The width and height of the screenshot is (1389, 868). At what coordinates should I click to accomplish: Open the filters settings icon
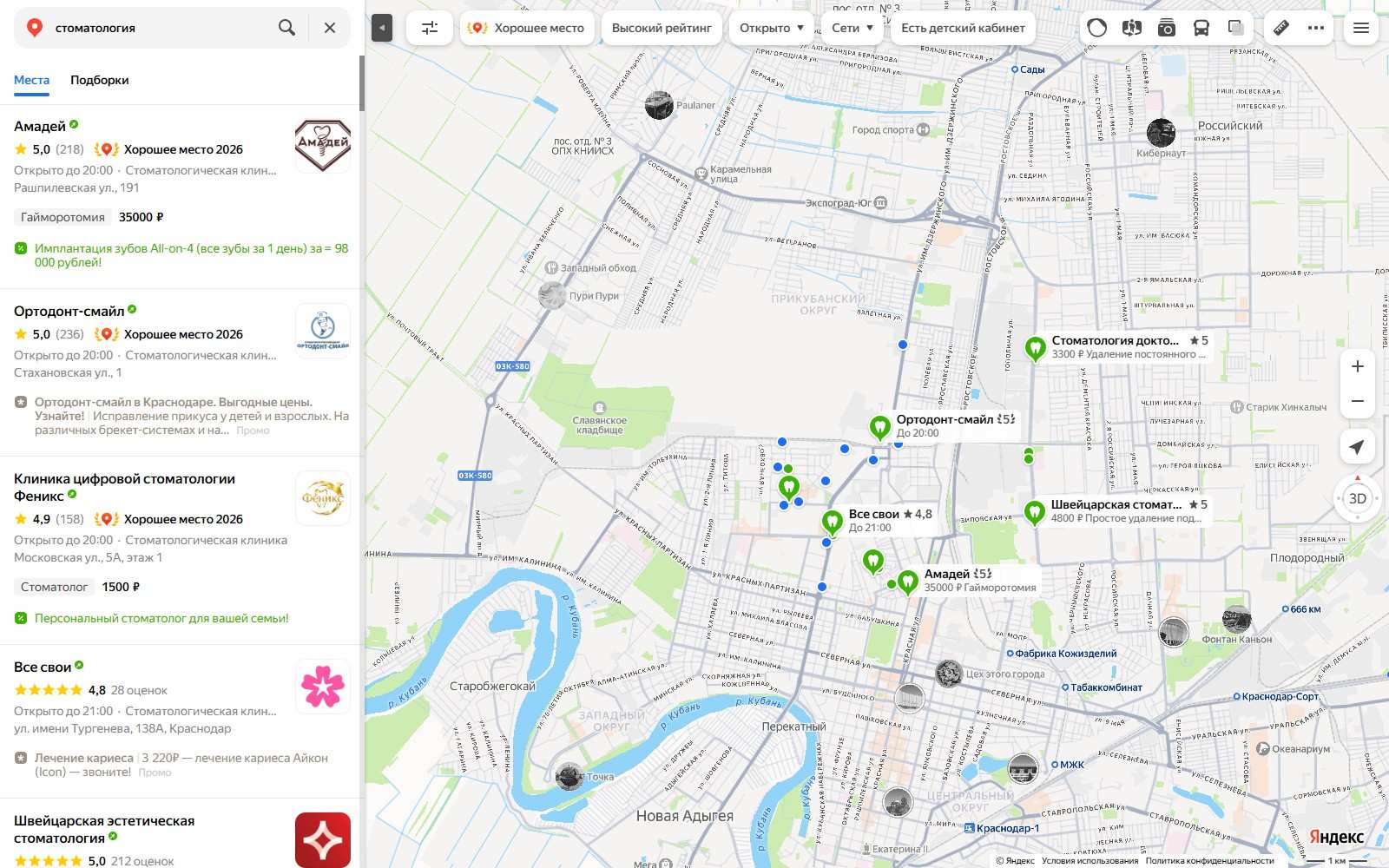(x=430, y=28)
